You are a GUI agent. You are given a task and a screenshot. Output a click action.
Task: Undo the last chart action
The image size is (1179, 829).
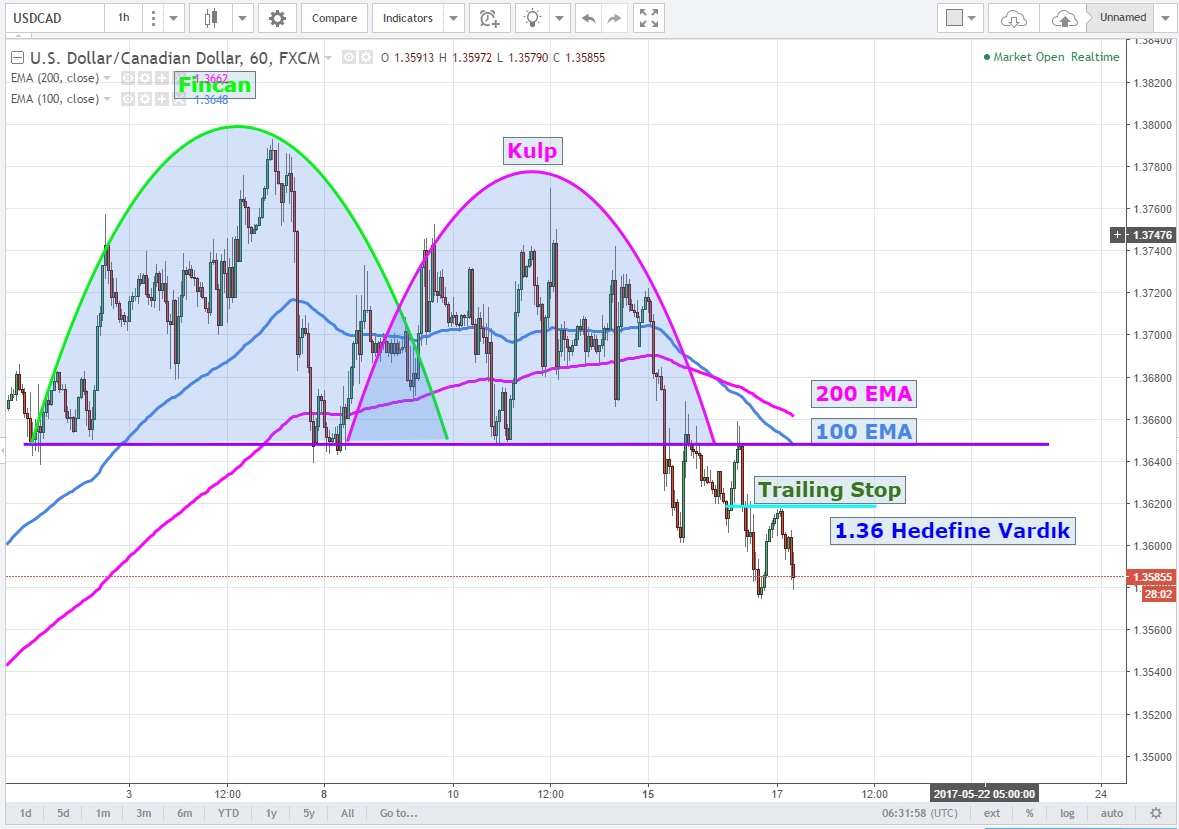click(x=589, y=18)
